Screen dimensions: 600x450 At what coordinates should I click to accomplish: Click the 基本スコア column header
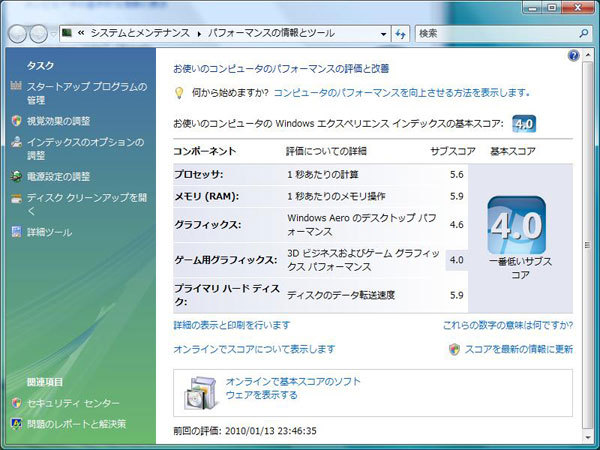pyautogui.click(x=513, y=151)
